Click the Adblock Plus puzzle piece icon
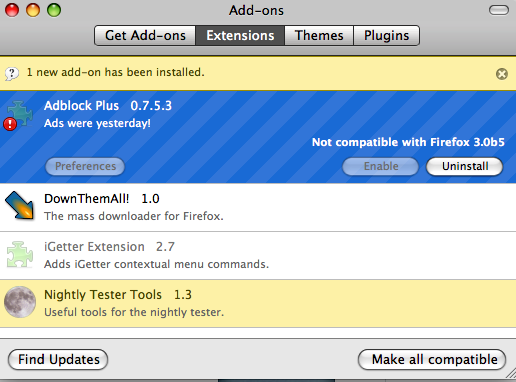516x382 pixels. tap(20, 114)
